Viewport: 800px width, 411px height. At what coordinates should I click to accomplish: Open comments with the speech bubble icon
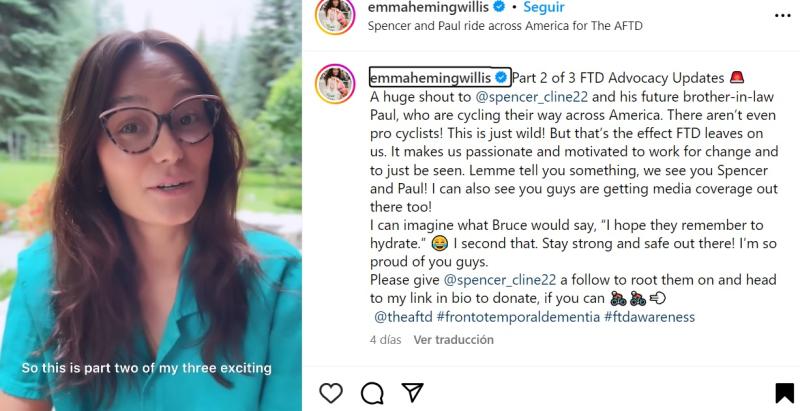[372, 392]
